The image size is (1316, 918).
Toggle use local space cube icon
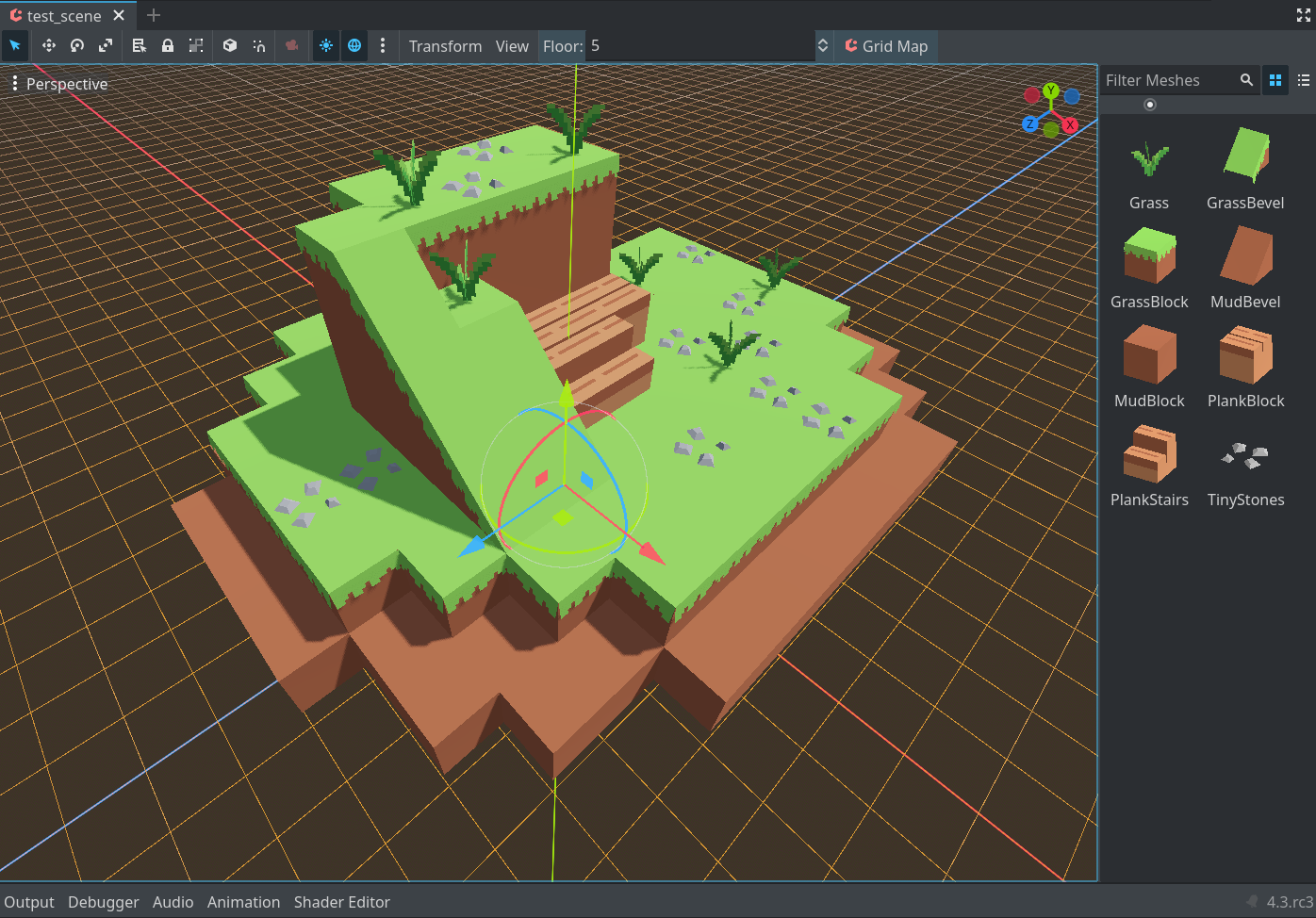pyautogui.click(x=230, y=45)
